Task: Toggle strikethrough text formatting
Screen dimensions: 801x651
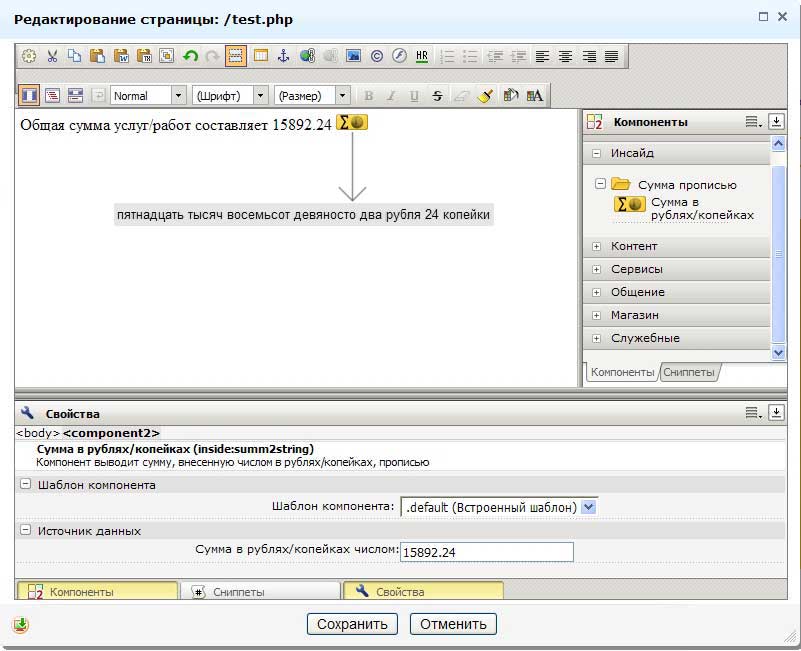Action: (x=437, y=96)
